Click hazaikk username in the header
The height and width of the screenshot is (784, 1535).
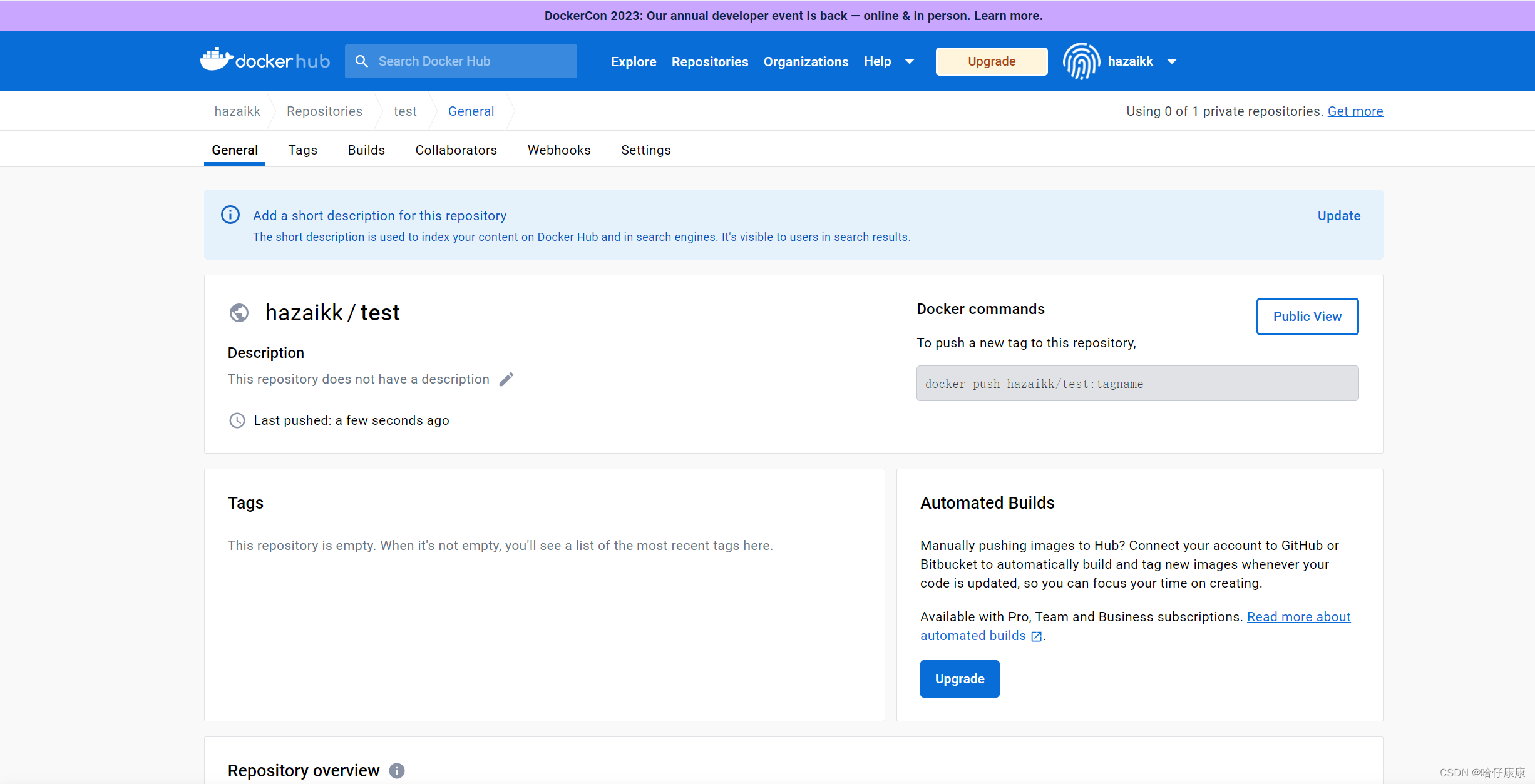coord(1130,61)
